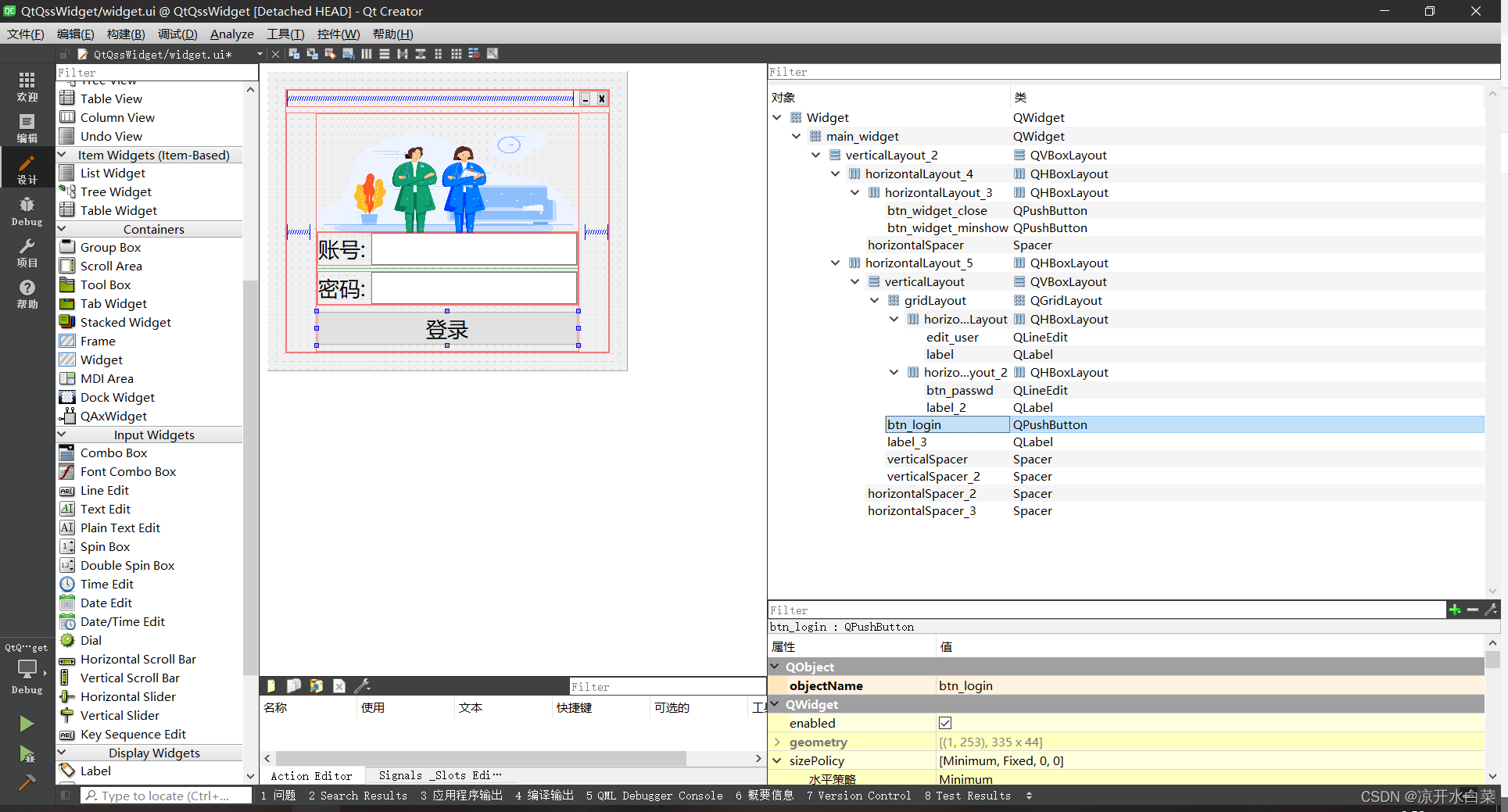
Task: Open Debug mode in left sidebar
Action: [27, 210]
